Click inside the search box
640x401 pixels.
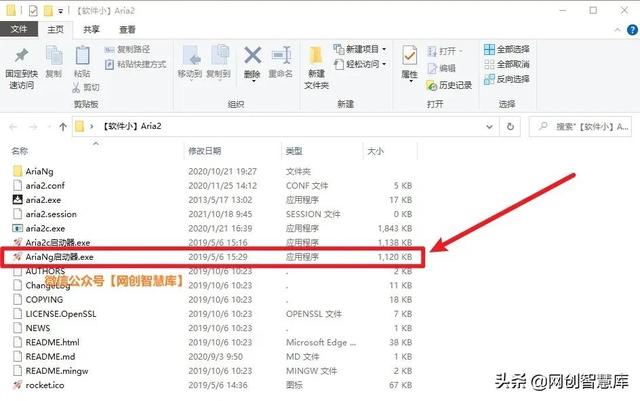pyautogui.click(x=580, y=127)
